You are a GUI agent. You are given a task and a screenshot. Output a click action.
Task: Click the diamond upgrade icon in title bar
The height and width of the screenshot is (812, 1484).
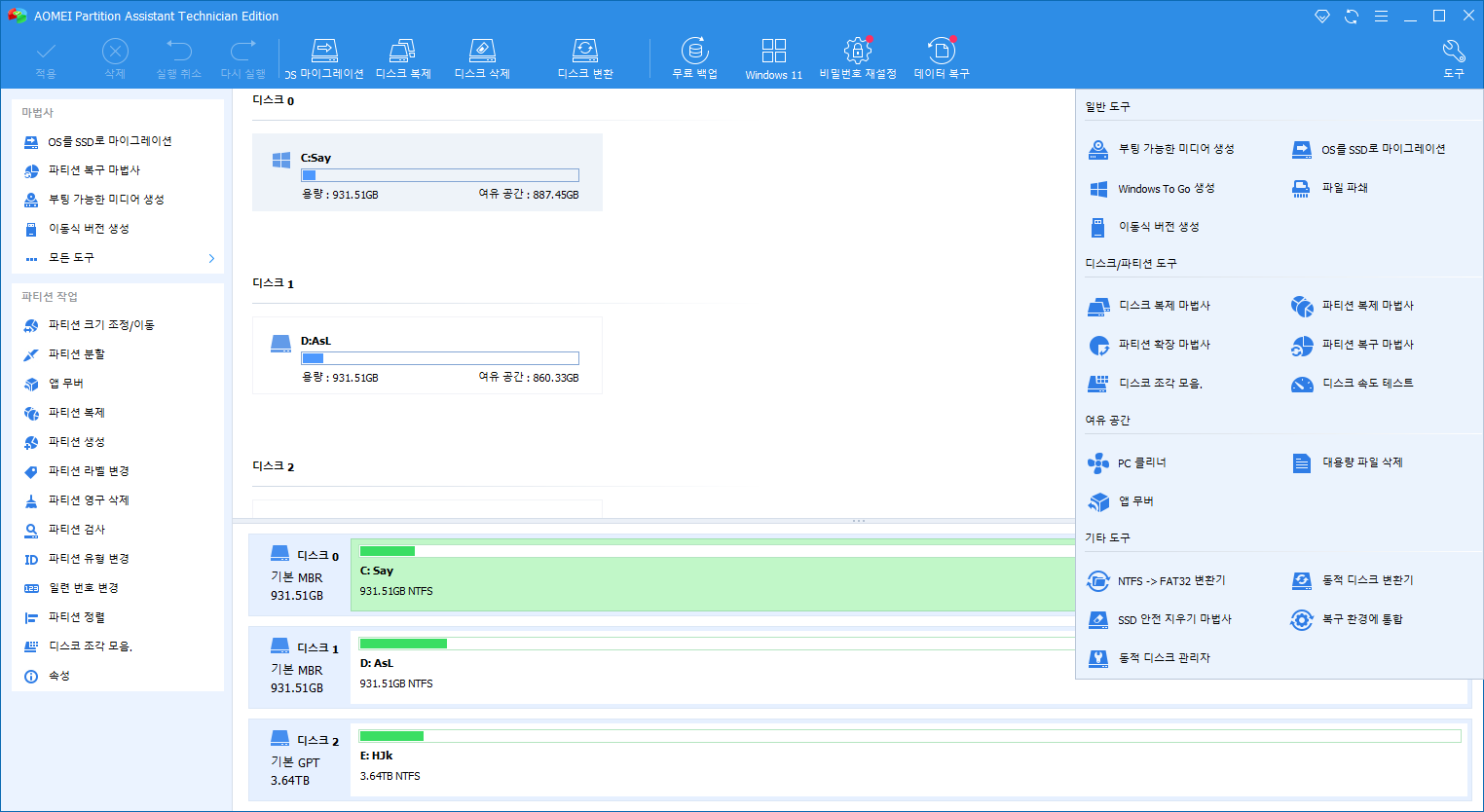click(1322, 16)
